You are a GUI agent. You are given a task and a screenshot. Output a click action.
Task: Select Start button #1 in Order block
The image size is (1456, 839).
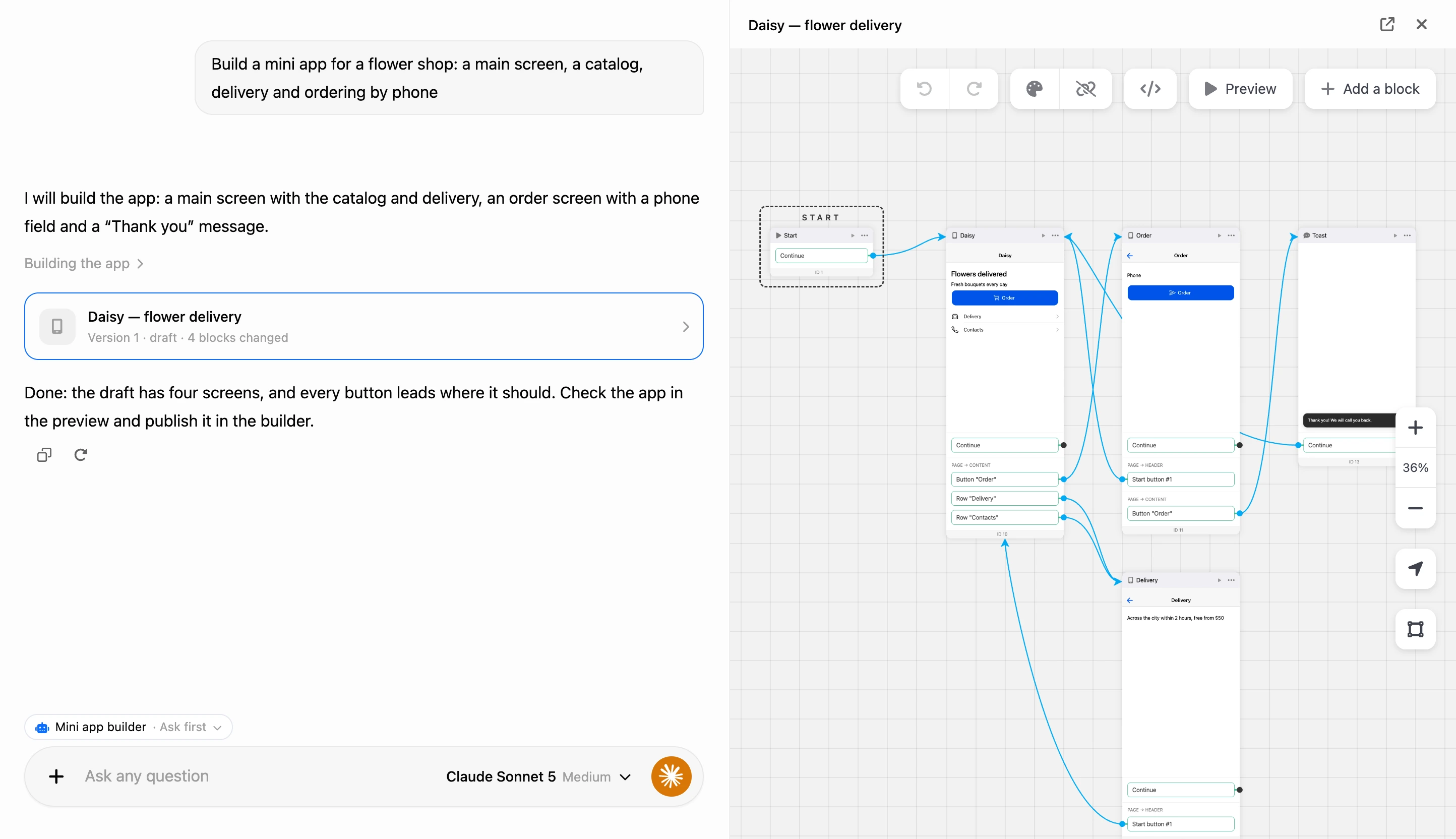pos(1181,479)
